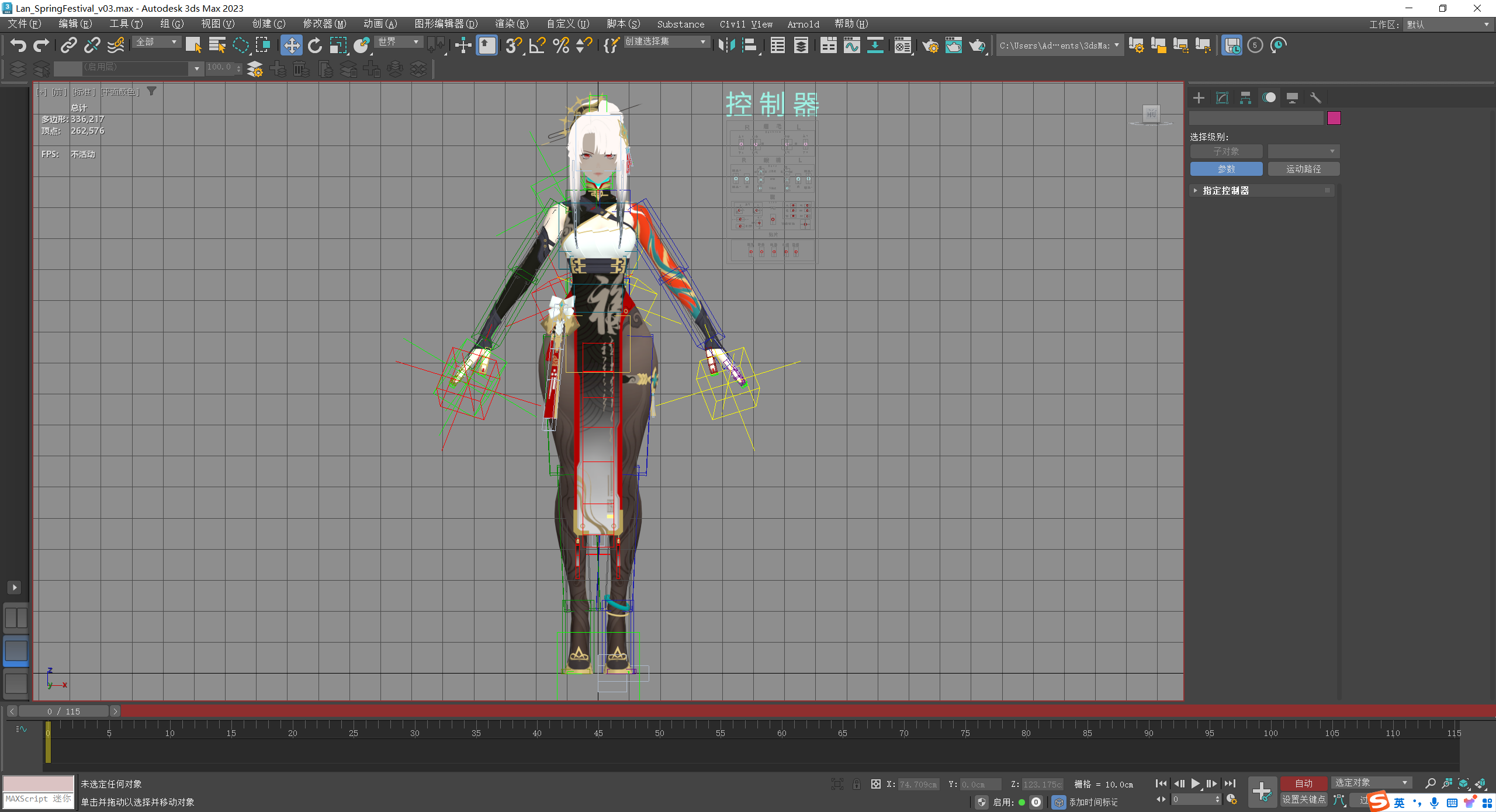1496x812 pixels.
Task: Activate the Select and Scale tool
Action: [338, 45]
